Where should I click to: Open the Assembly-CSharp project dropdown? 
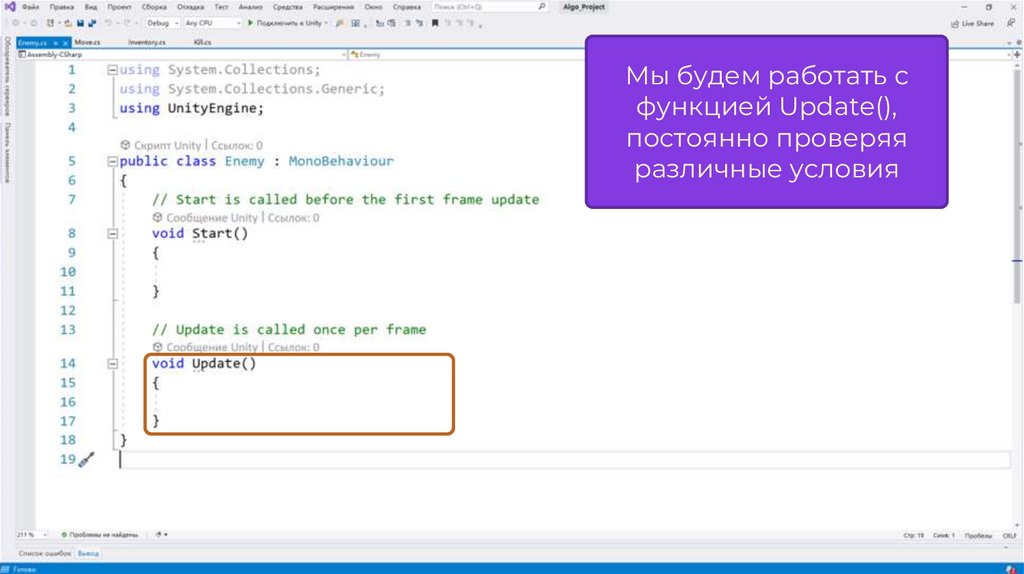click(x=182, y=55)
